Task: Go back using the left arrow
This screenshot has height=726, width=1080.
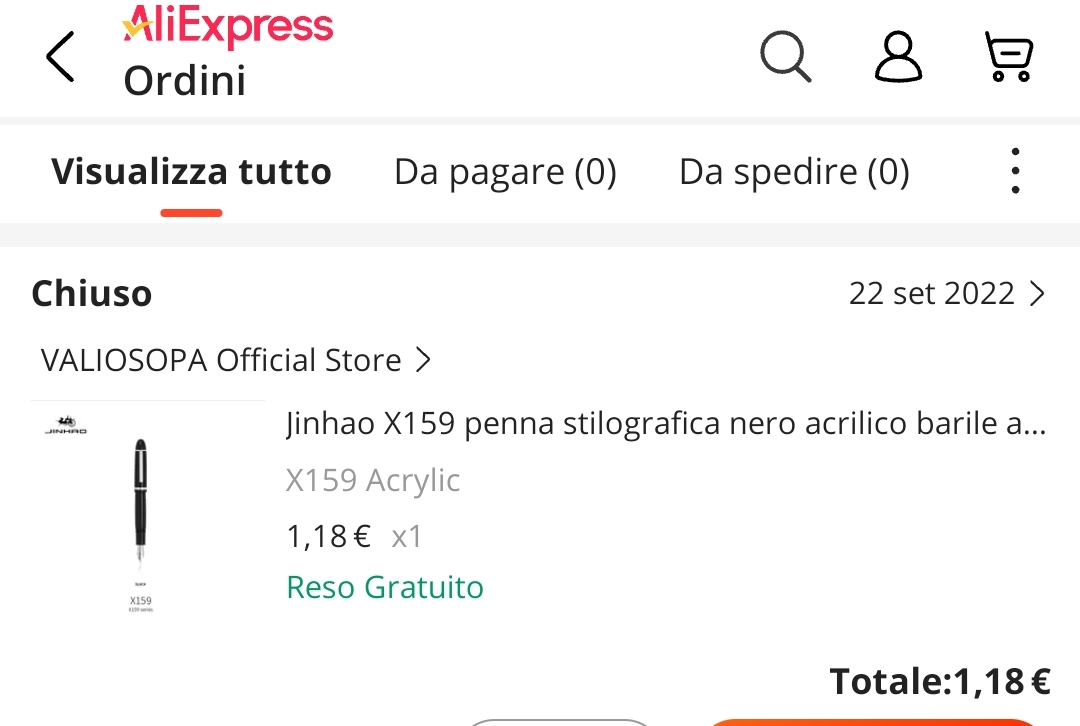Action: [x=60, y=56]
